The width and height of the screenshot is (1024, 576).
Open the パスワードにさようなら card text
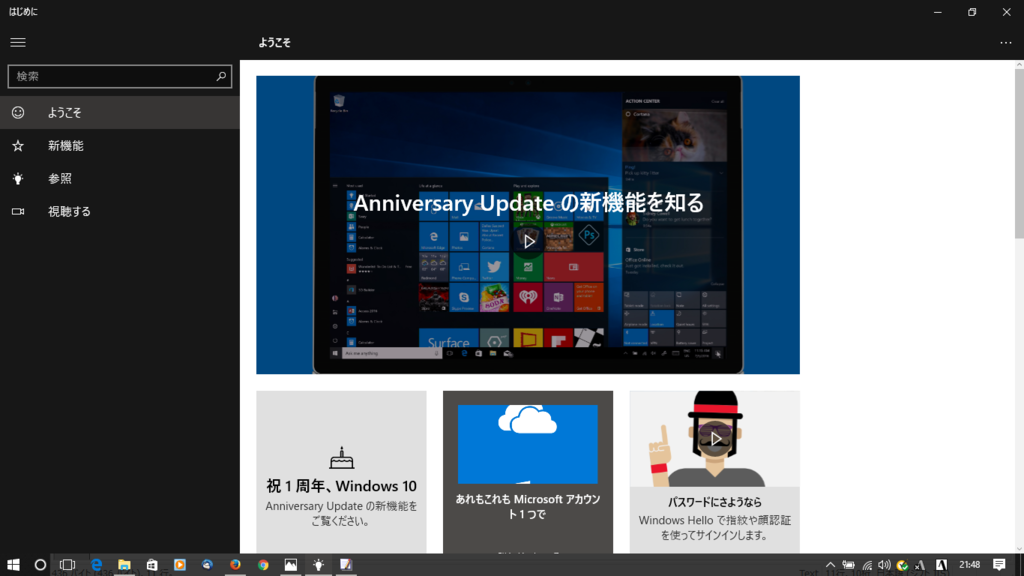tap(714, 502)
